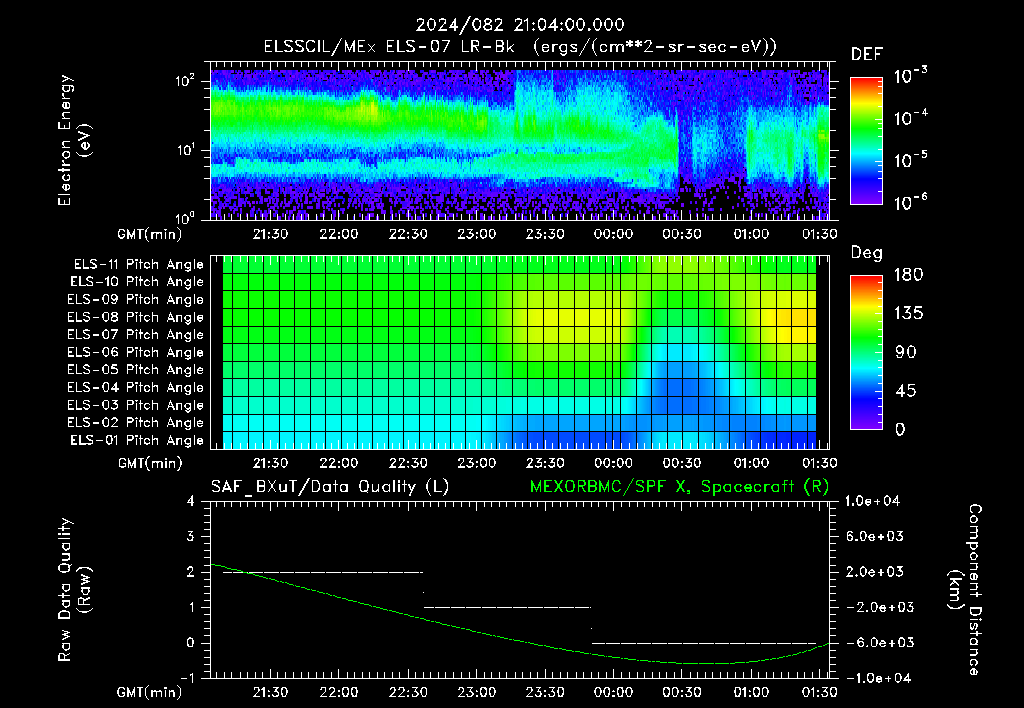Click the 01:00 time label under the pitch angle panel

(x=751, y=463)
